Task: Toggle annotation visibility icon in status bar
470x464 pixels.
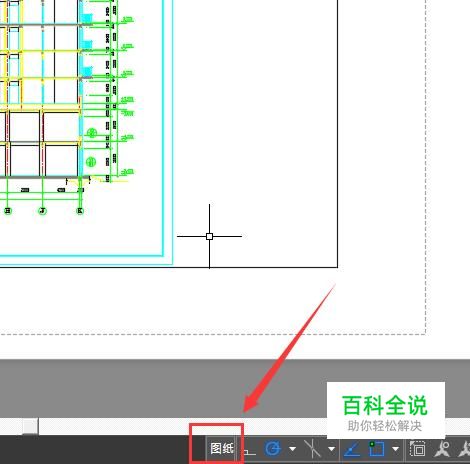Action: 442,449
